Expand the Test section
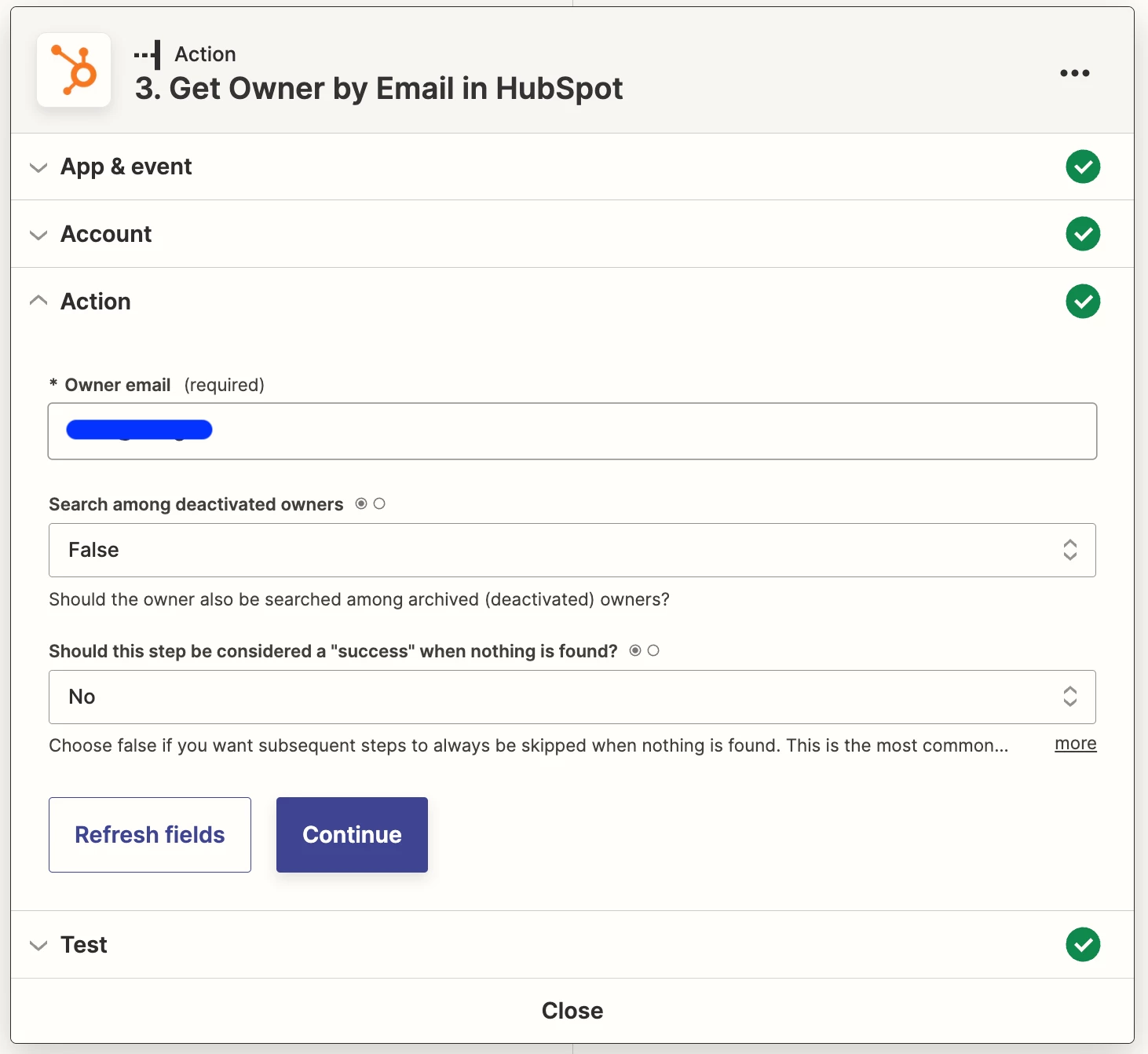 click(x=572, y=945)
